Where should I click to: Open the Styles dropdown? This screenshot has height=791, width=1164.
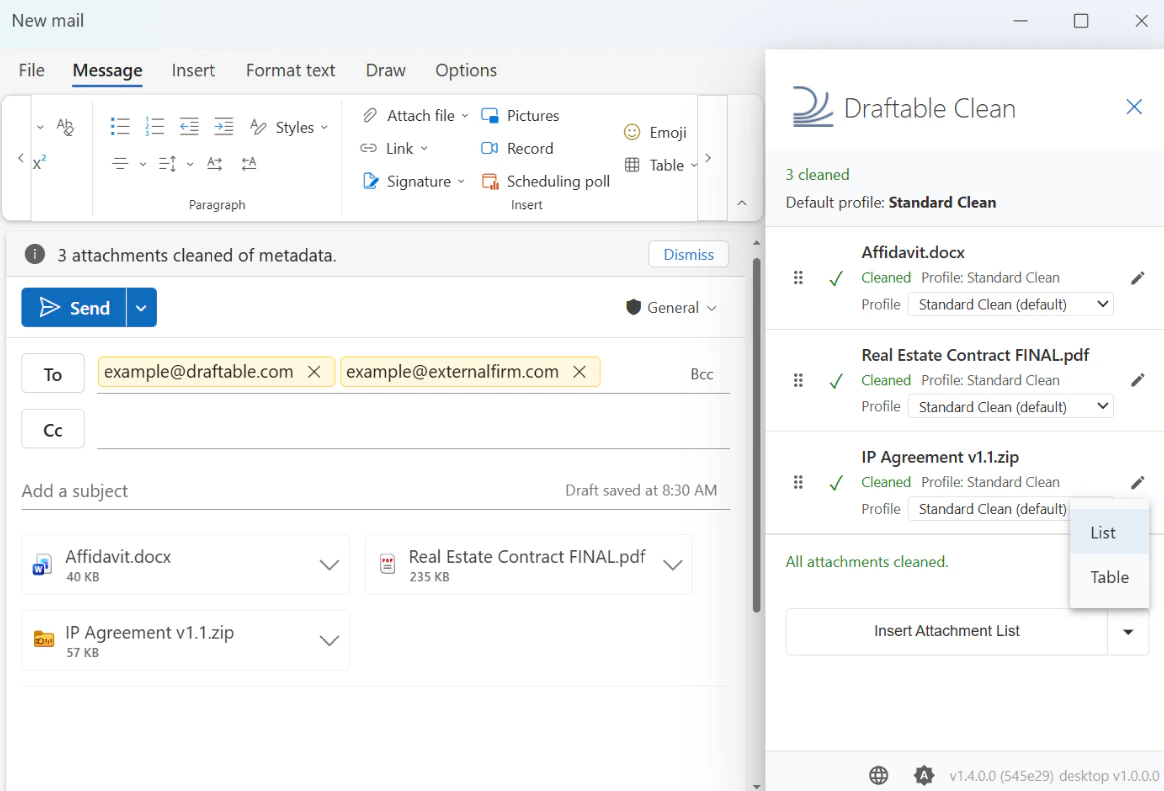click(x=324, y=128)
